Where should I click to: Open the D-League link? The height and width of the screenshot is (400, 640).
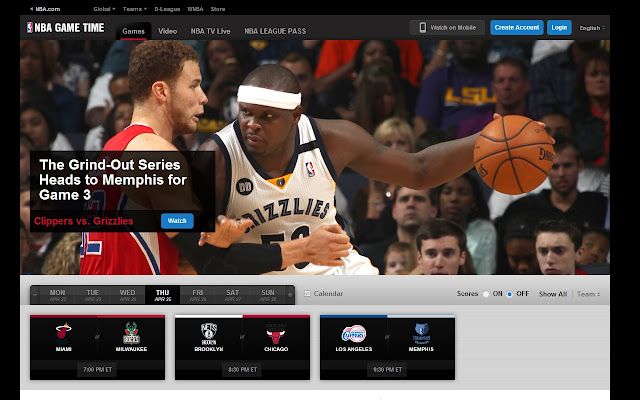tap(167, 9)
